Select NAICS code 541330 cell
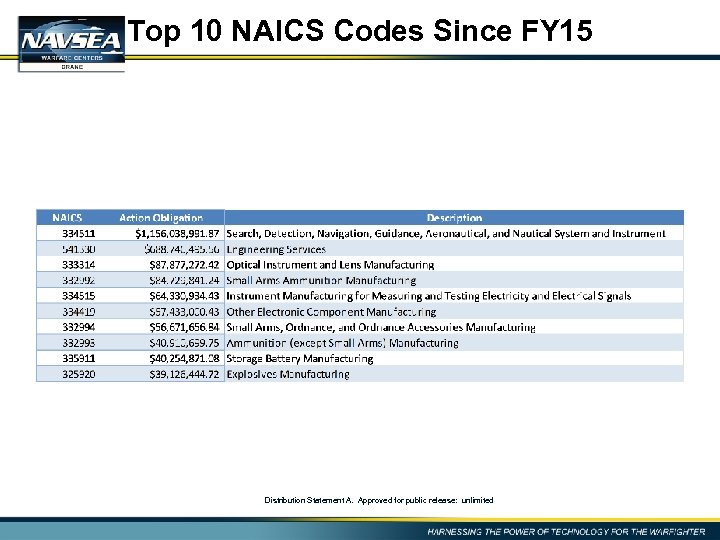 pyautogui.click(x=79, y=249)
